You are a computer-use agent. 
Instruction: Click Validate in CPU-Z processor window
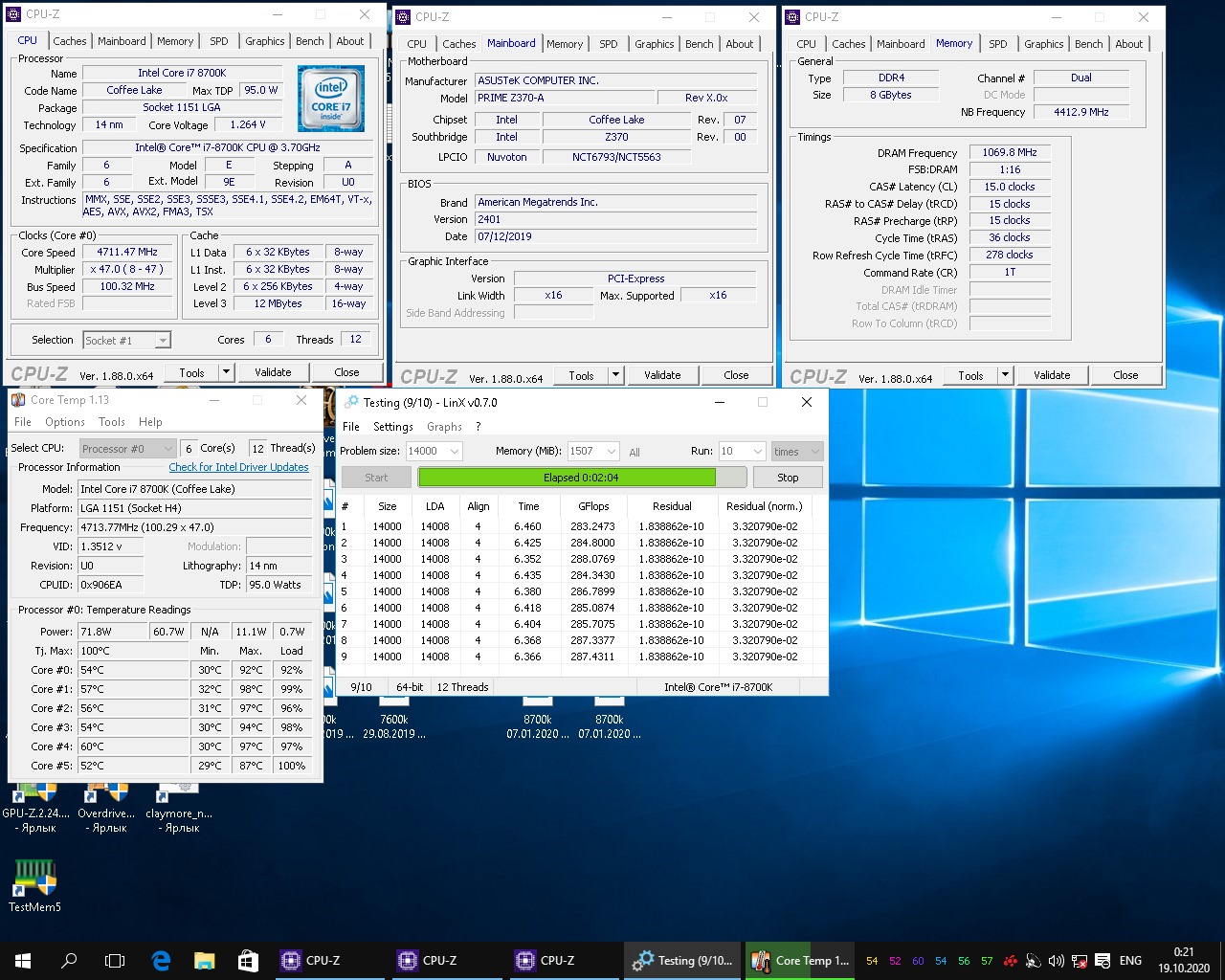[273, 372]
